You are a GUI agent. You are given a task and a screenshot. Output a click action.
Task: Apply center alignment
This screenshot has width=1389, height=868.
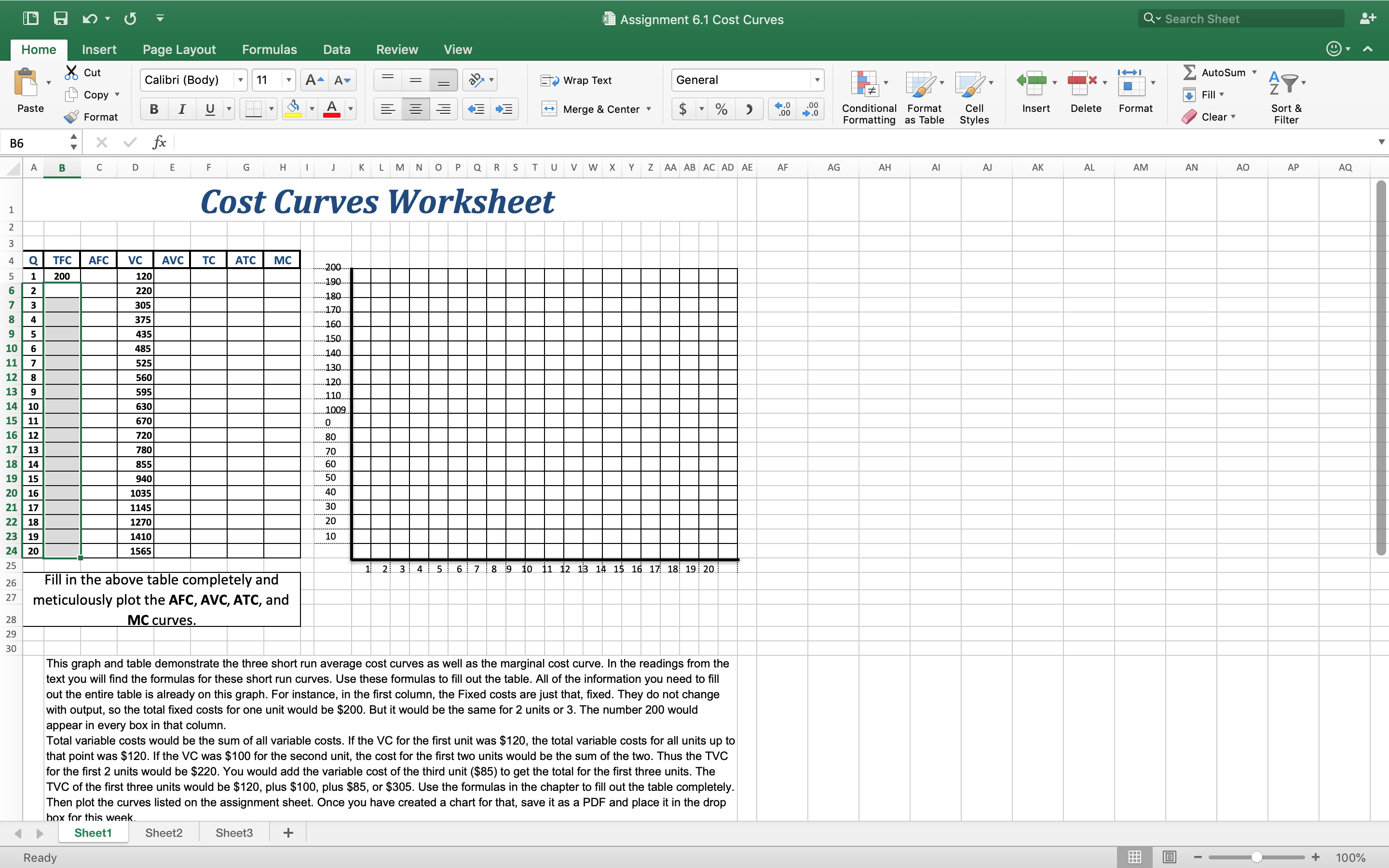click(416, 108)
